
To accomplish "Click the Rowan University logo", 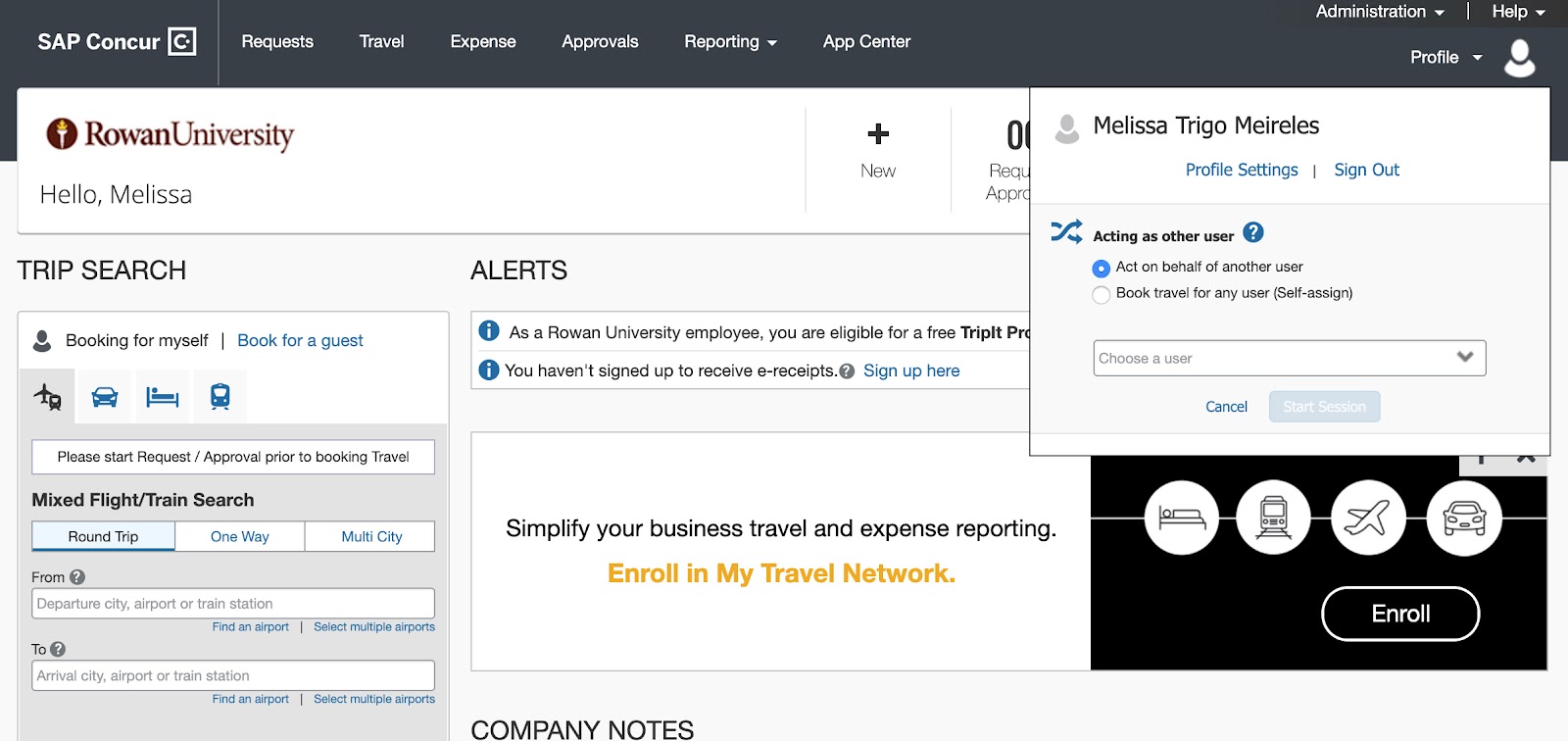I will (171, 134).
